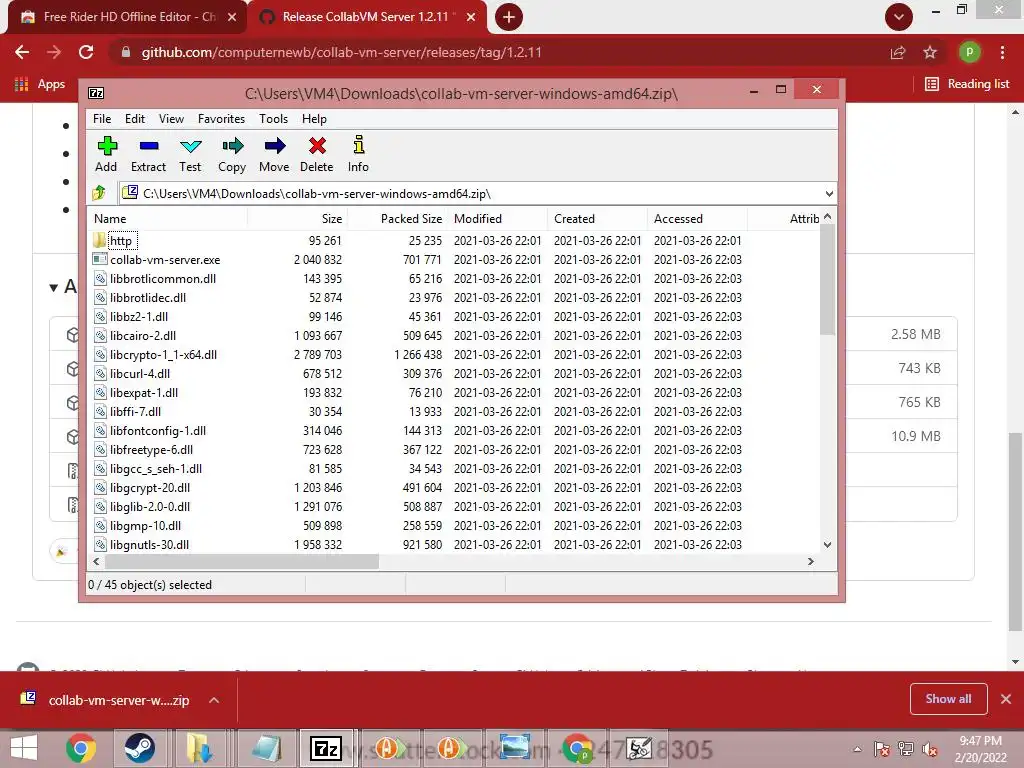Click the share page icon in address bar

click(x=898, y=52)
